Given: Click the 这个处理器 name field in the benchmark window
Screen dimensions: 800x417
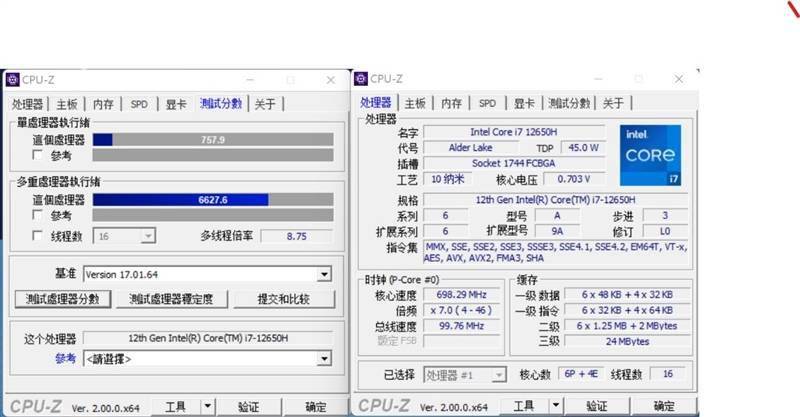Looking at the screenshot, I should point(208,338).
